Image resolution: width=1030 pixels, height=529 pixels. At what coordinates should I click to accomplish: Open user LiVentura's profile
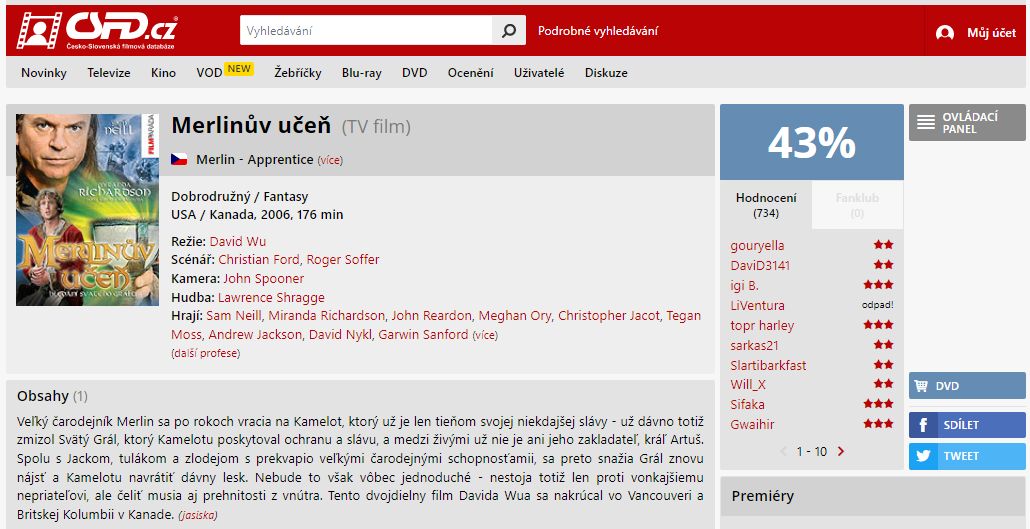(757, 306)
